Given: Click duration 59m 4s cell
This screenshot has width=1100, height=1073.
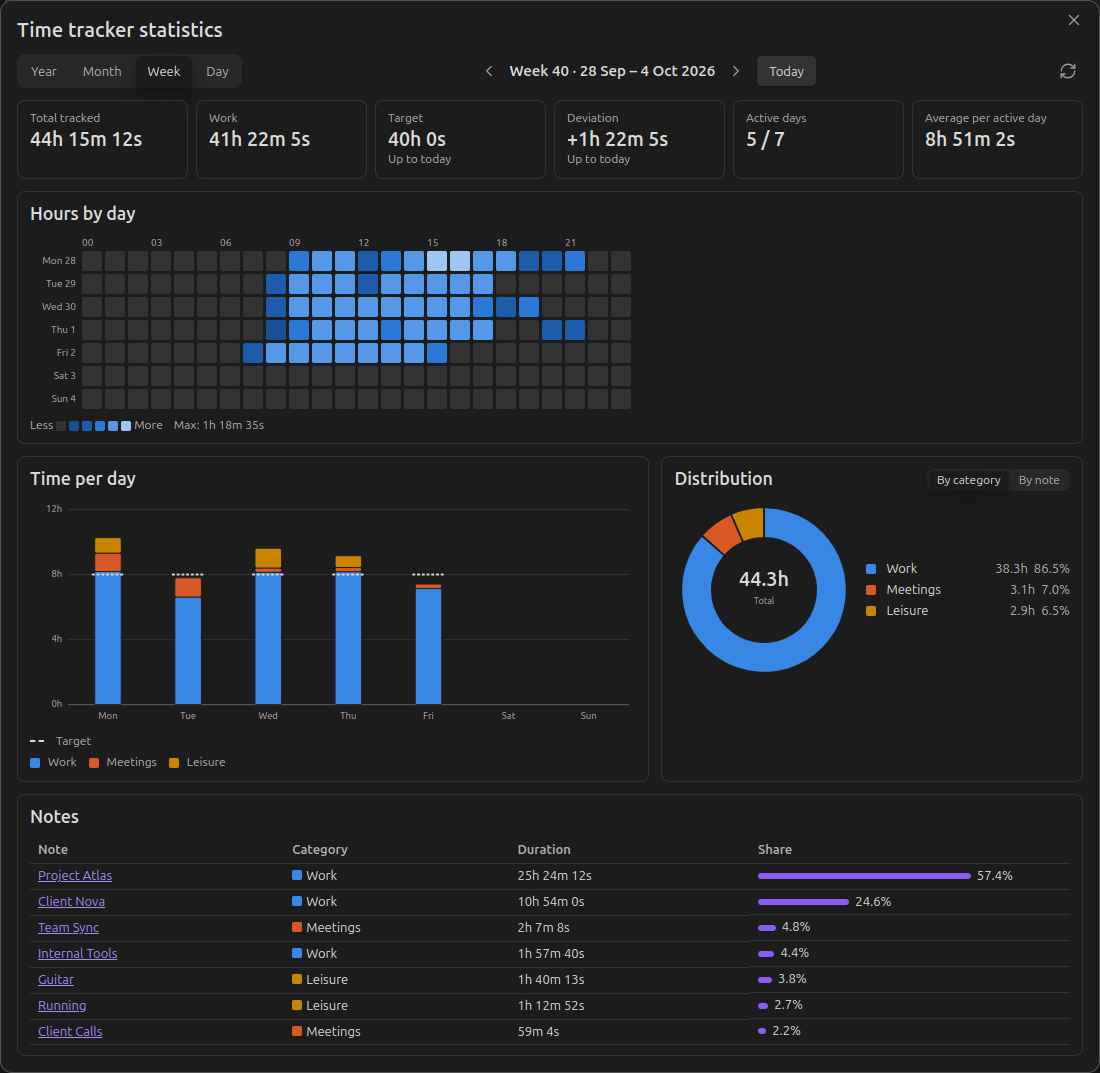Looking at the screenshot, I should tap(538, 1032).
